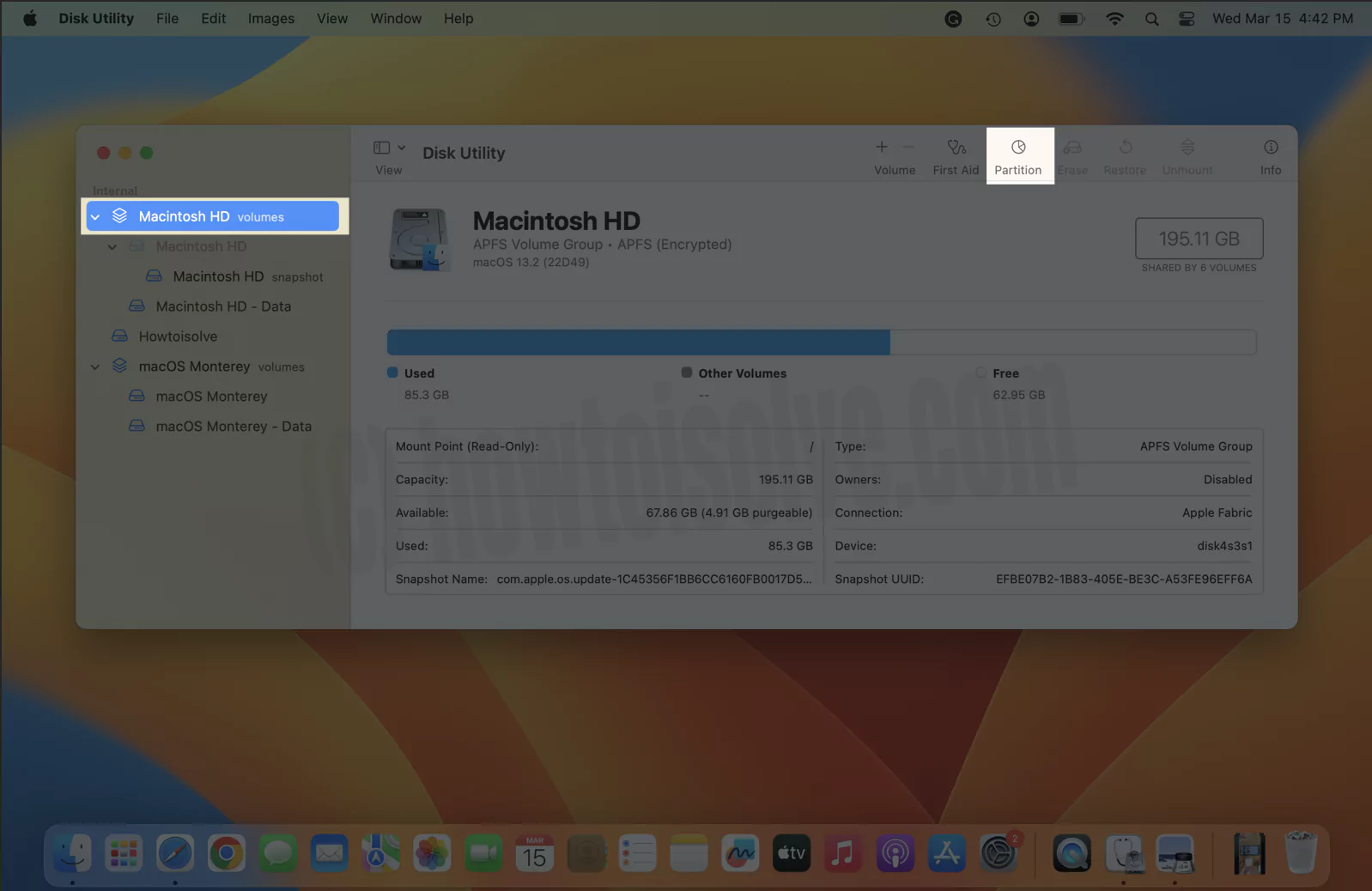
Task: Open the Images menu
Action: point(271,18)
